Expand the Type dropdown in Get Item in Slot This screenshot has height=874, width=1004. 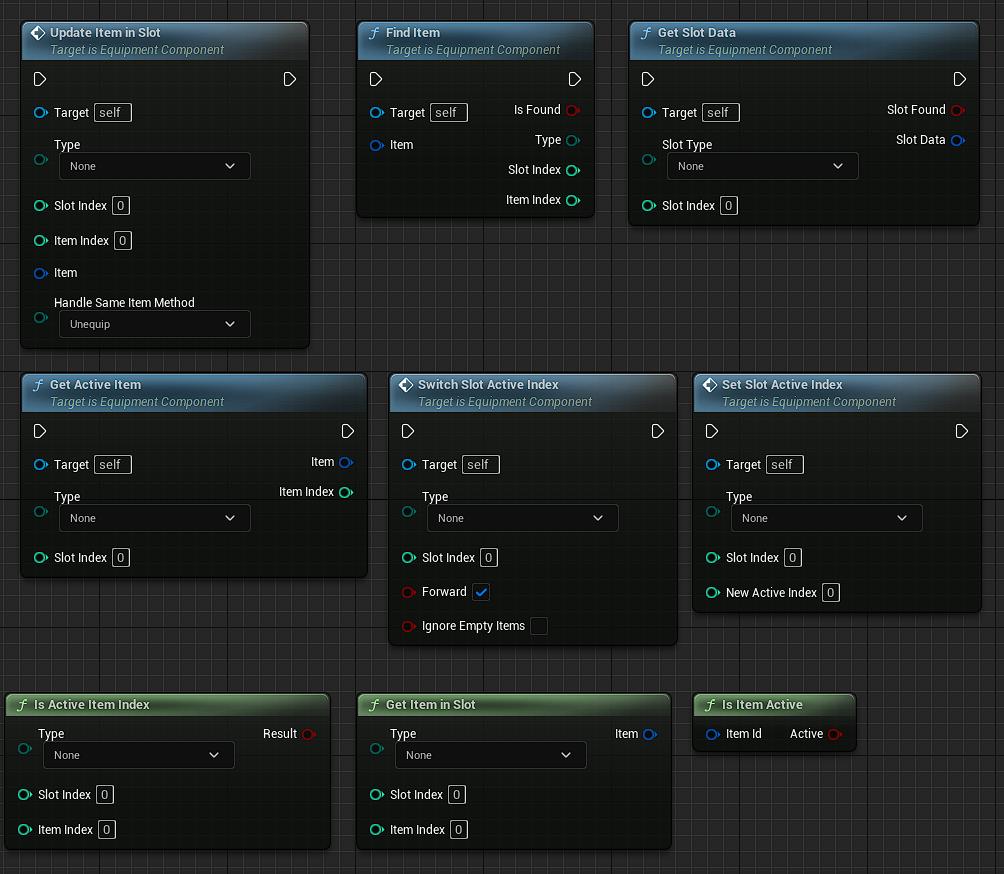490,755
